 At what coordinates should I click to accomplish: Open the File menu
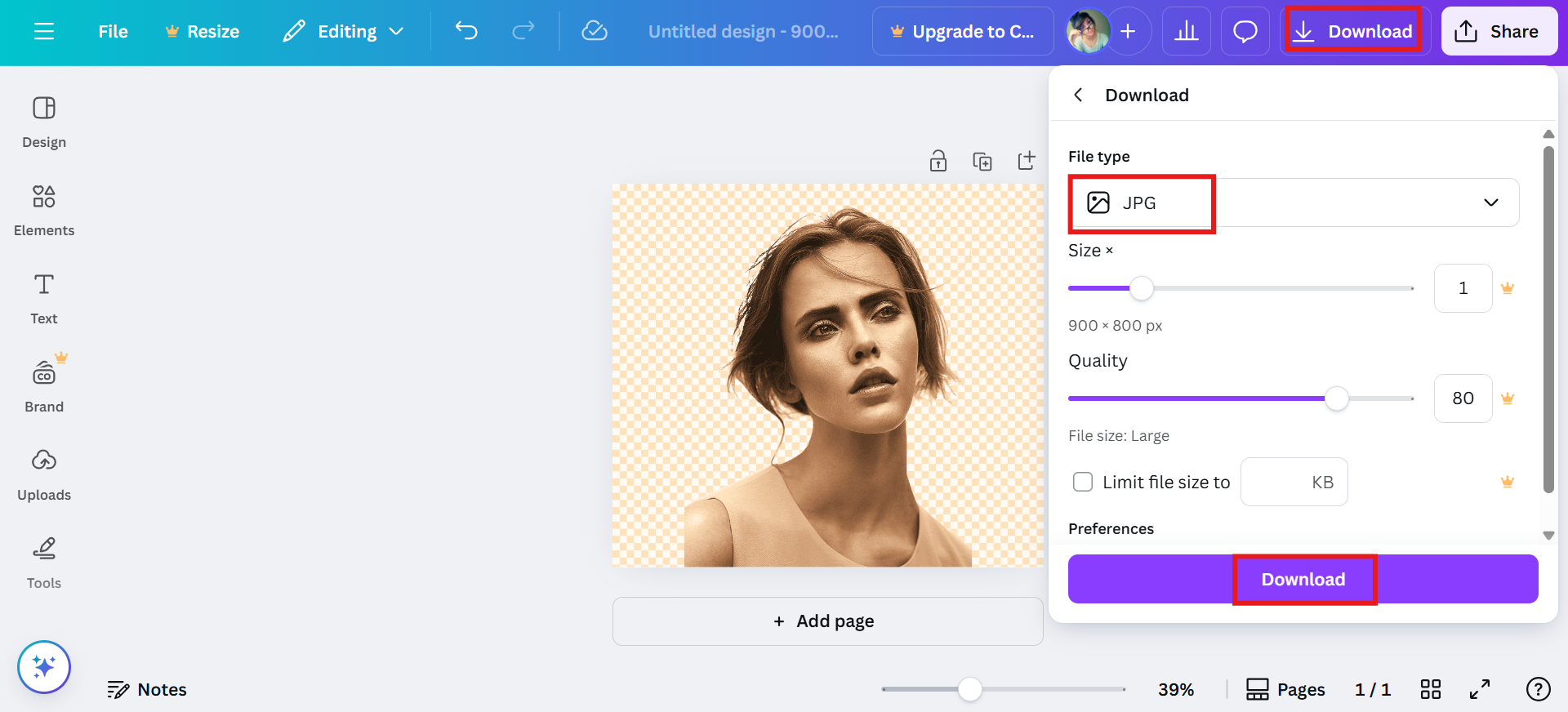(x=113, y=31)
